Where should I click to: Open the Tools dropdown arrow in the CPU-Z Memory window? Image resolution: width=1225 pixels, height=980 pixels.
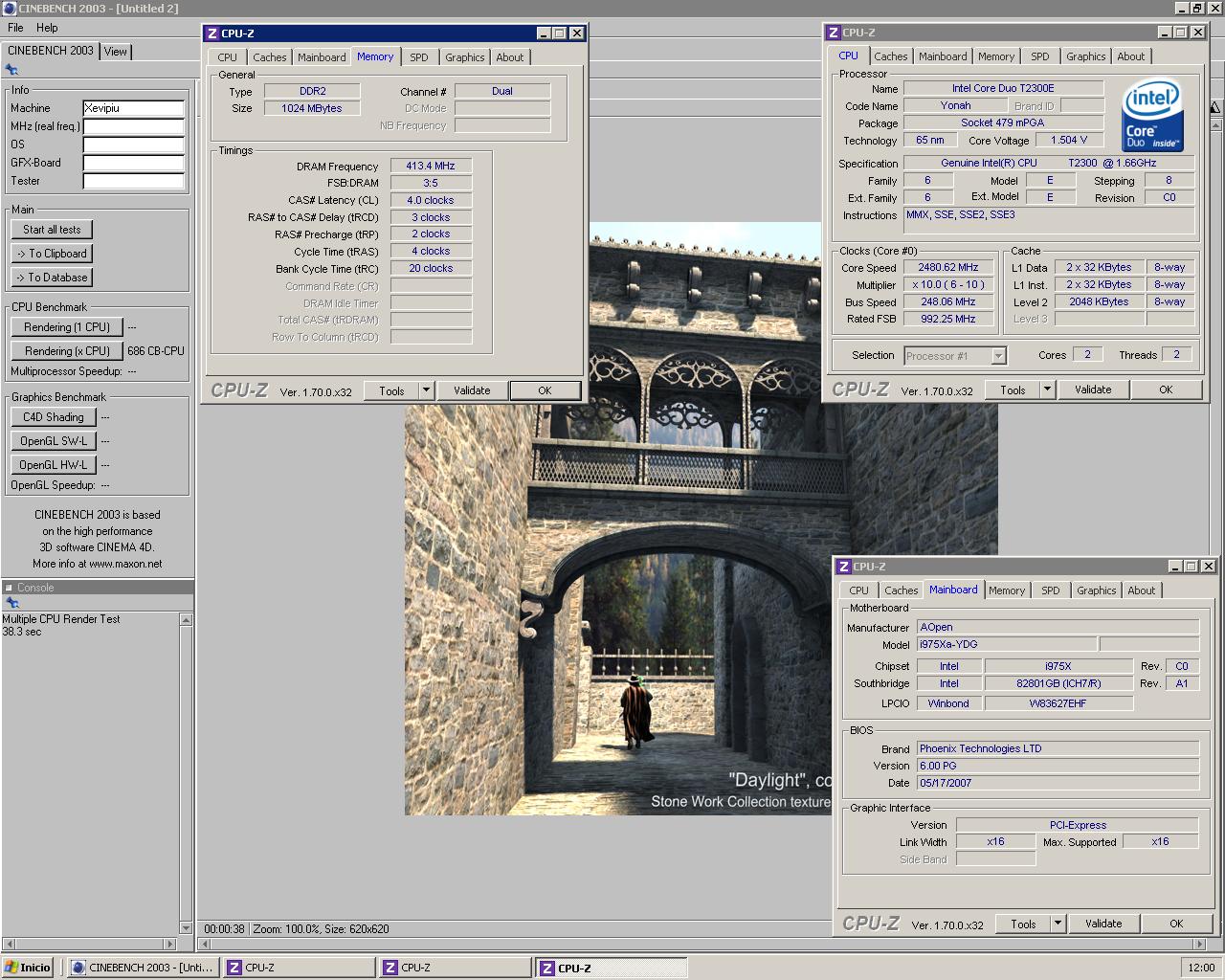click(426, 390)
